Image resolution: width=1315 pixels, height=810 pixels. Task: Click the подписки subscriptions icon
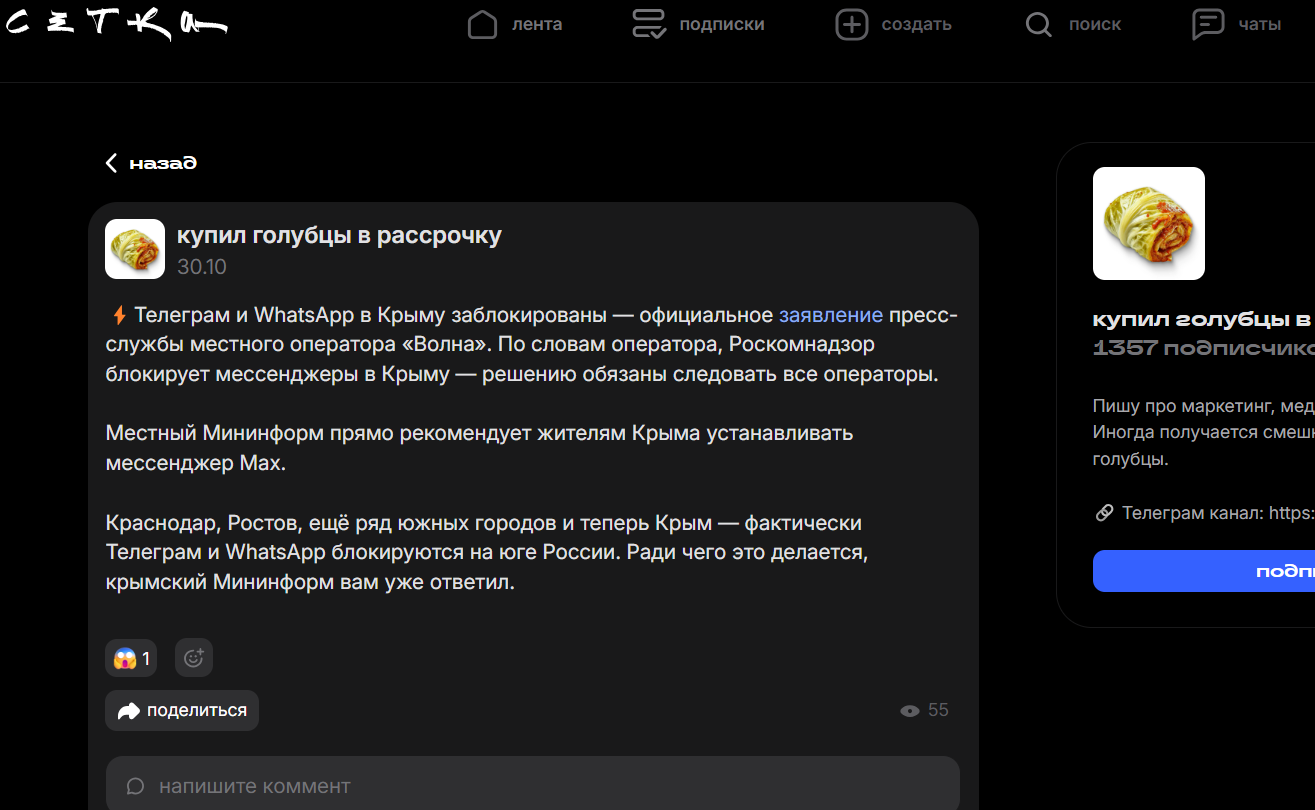pyautogui.click(x=649, y=25)
